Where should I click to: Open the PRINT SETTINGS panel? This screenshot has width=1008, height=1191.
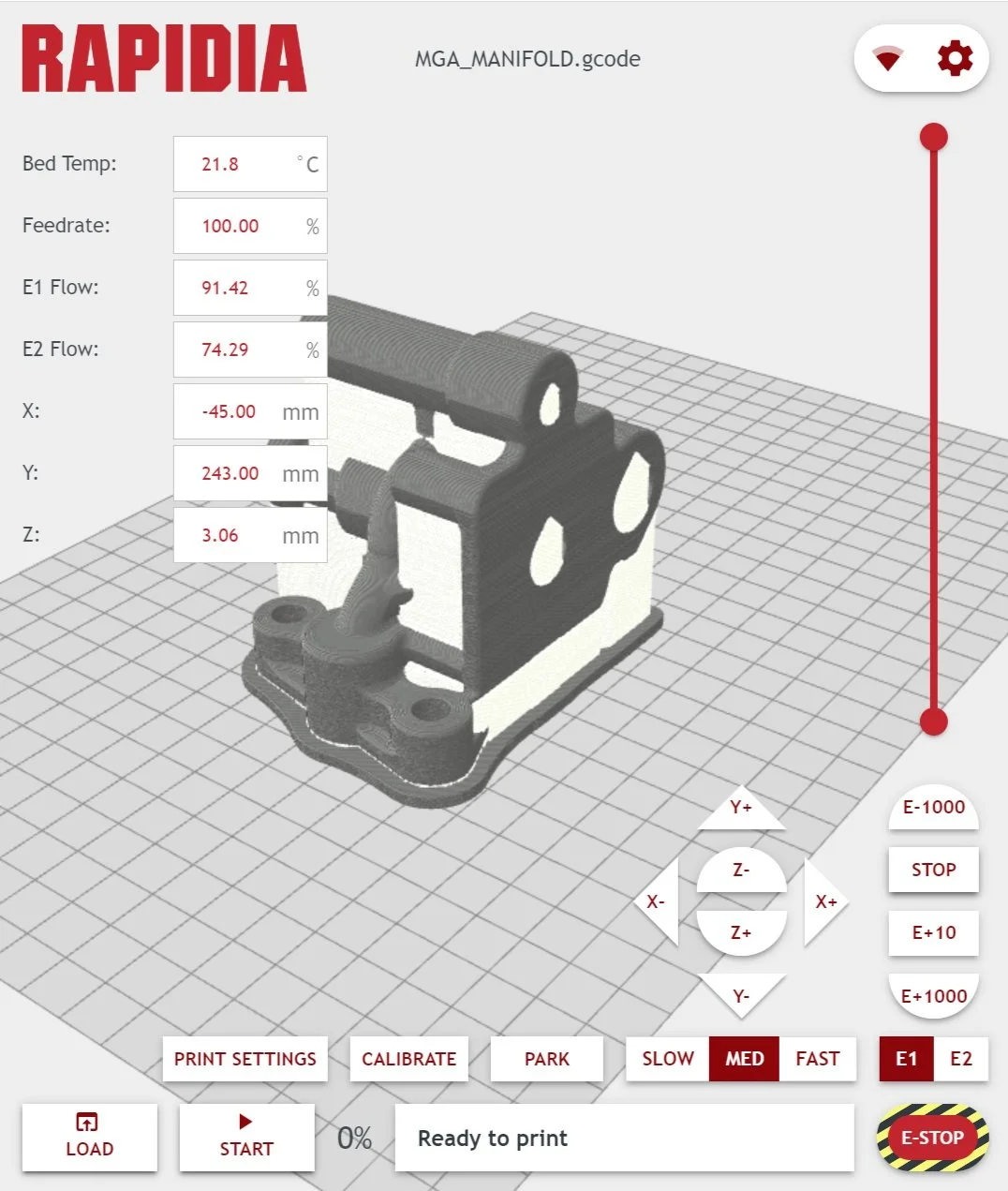(245, 1059)
